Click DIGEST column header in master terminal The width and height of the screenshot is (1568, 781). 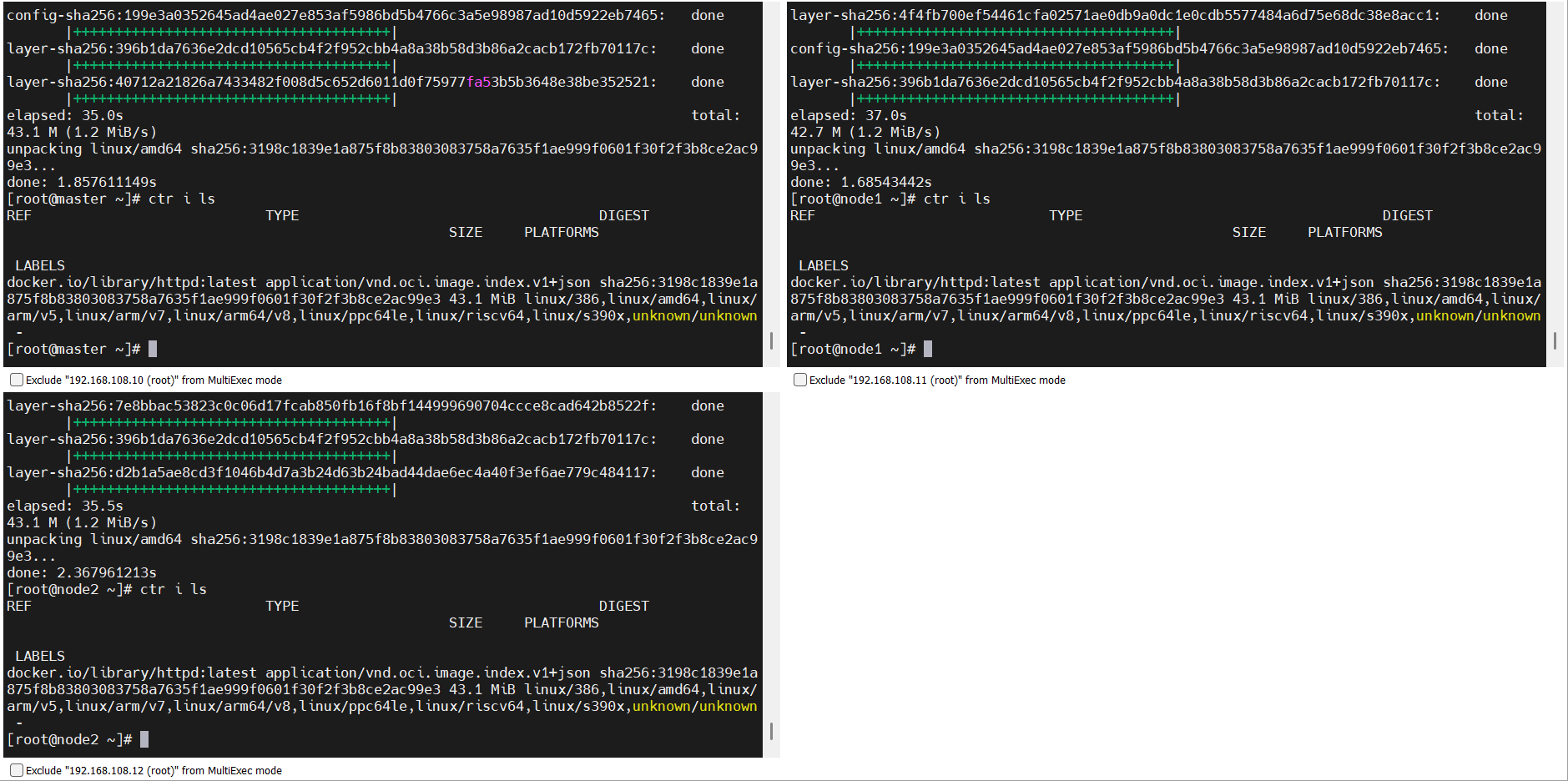click(624, 215)
